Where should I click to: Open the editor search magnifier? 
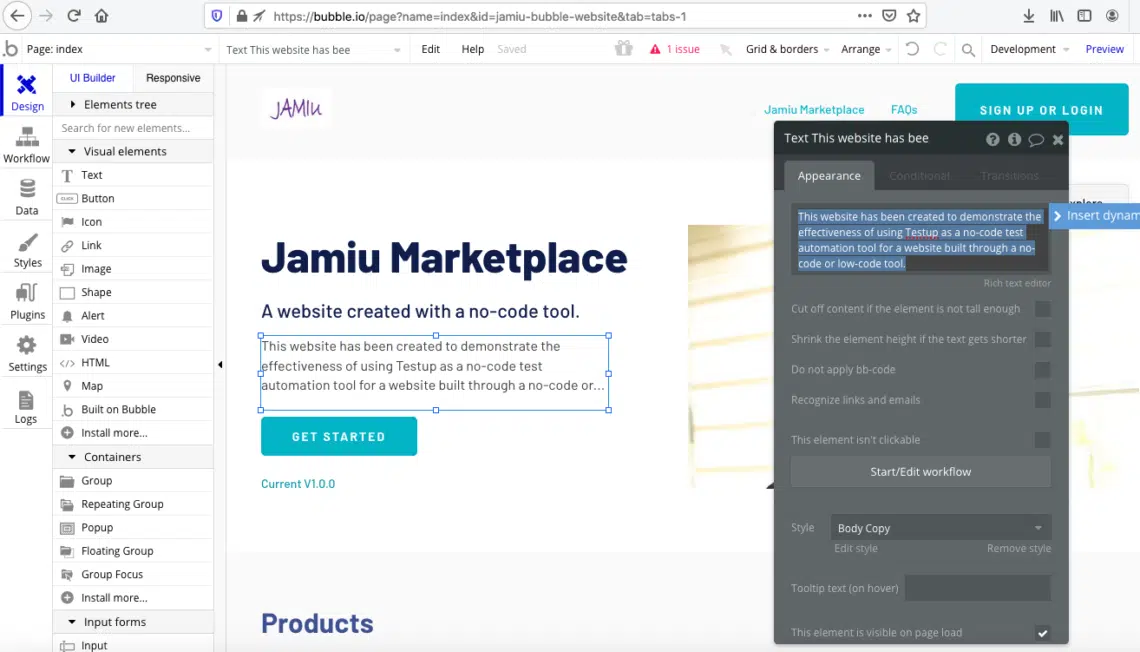tap(968, 49)
